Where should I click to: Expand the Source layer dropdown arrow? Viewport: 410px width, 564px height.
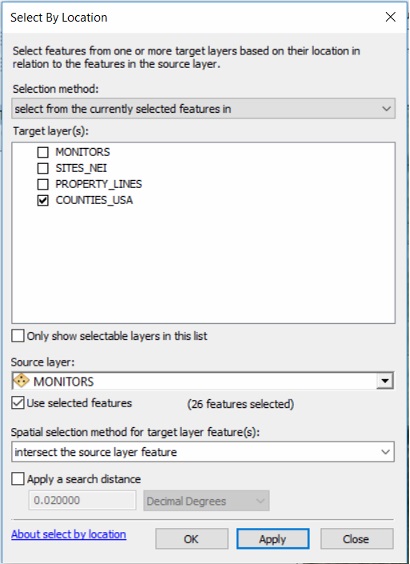(385, 381)
